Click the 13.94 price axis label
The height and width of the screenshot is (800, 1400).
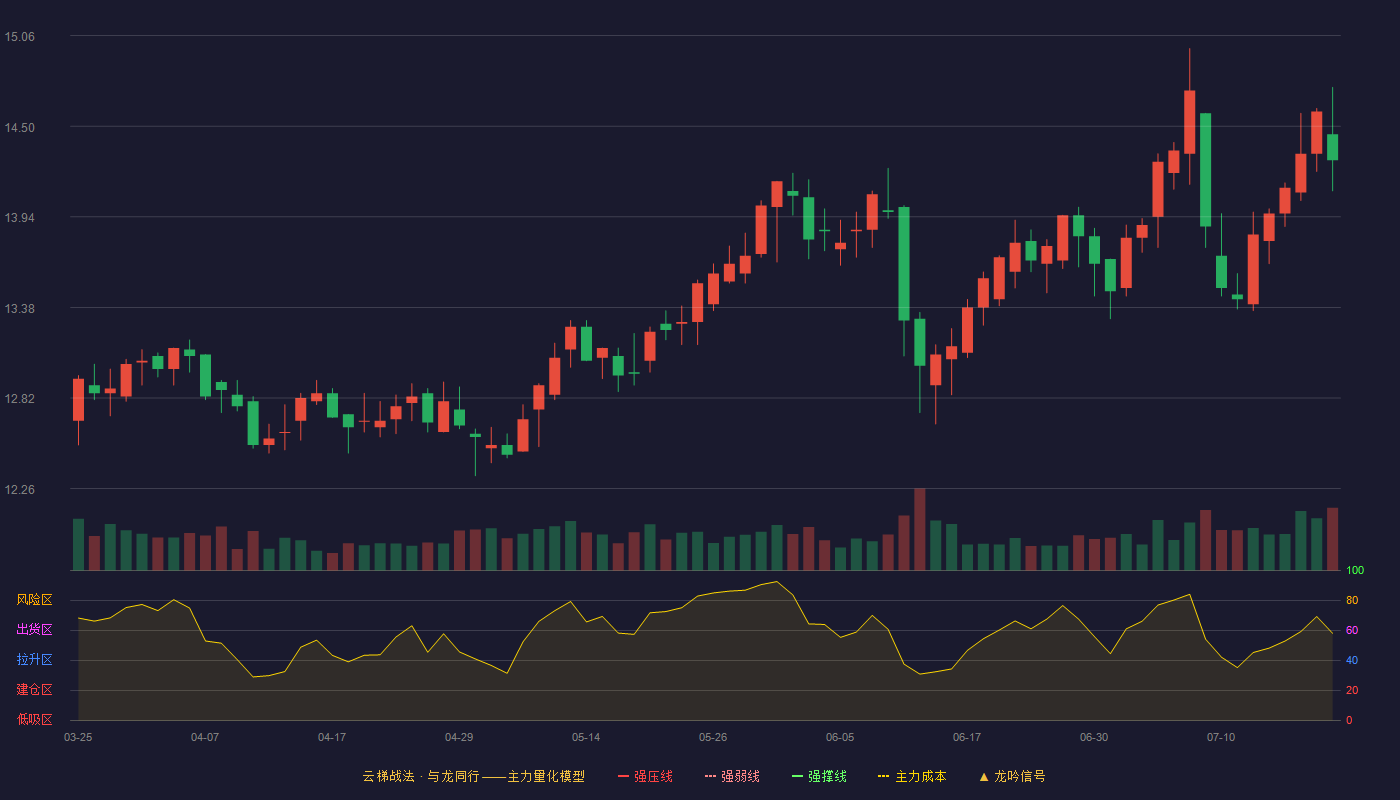20,218
